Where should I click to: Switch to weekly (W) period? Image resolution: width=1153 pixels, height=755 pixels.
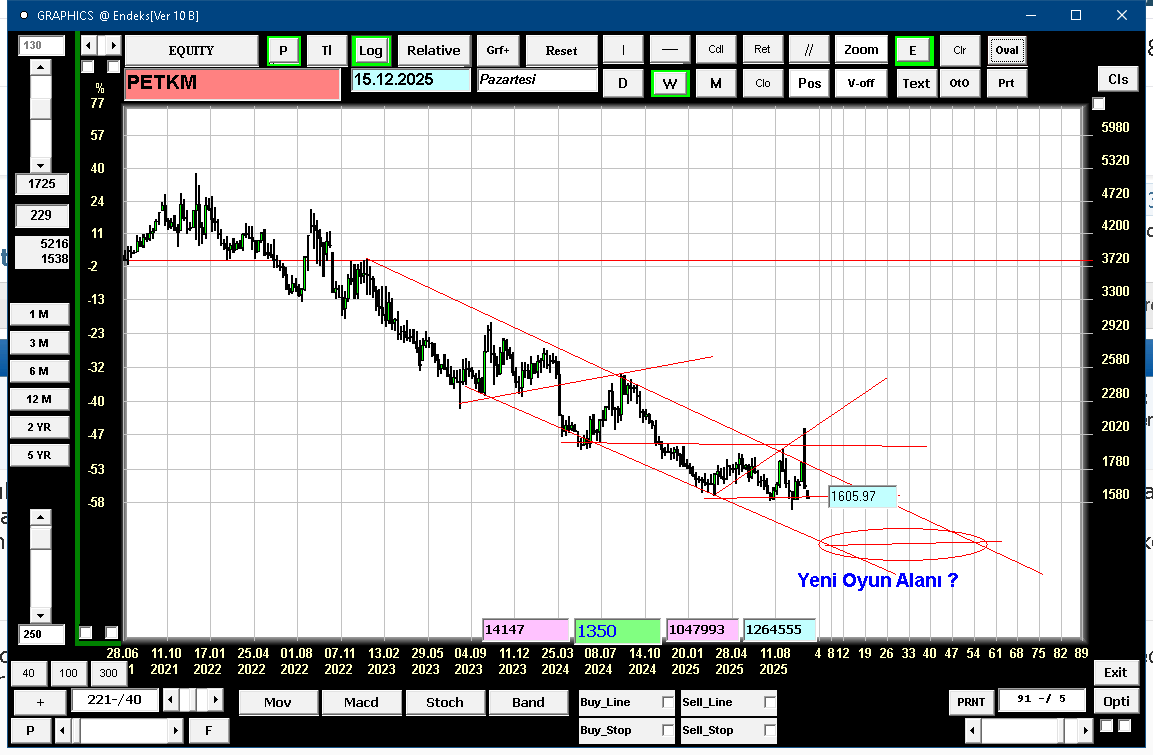click(x=670, y=83)
